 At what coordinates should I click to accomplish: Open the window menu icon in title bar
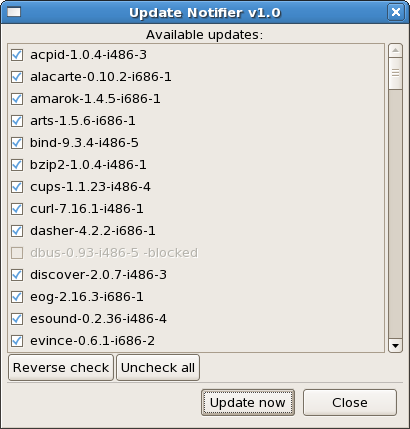pos(14,12)
